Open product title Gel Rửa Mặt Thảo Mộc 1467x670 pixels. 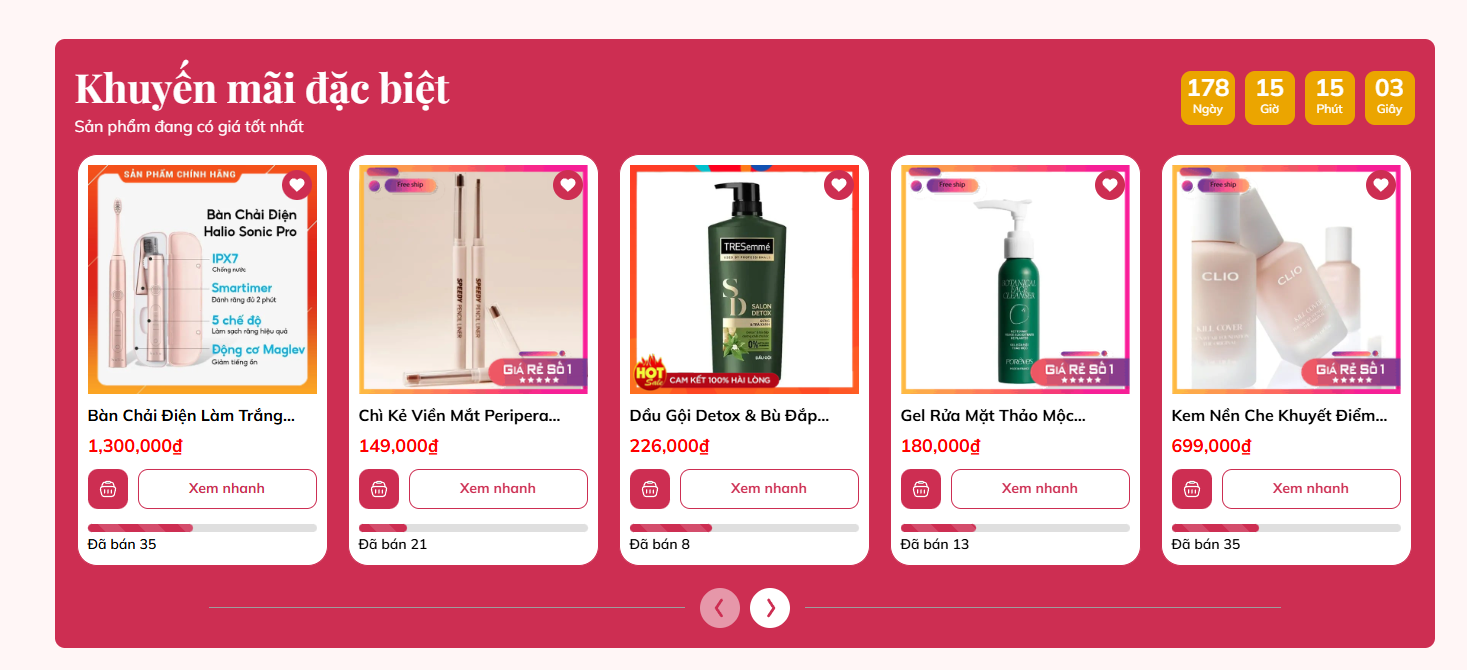coord(993,416)
